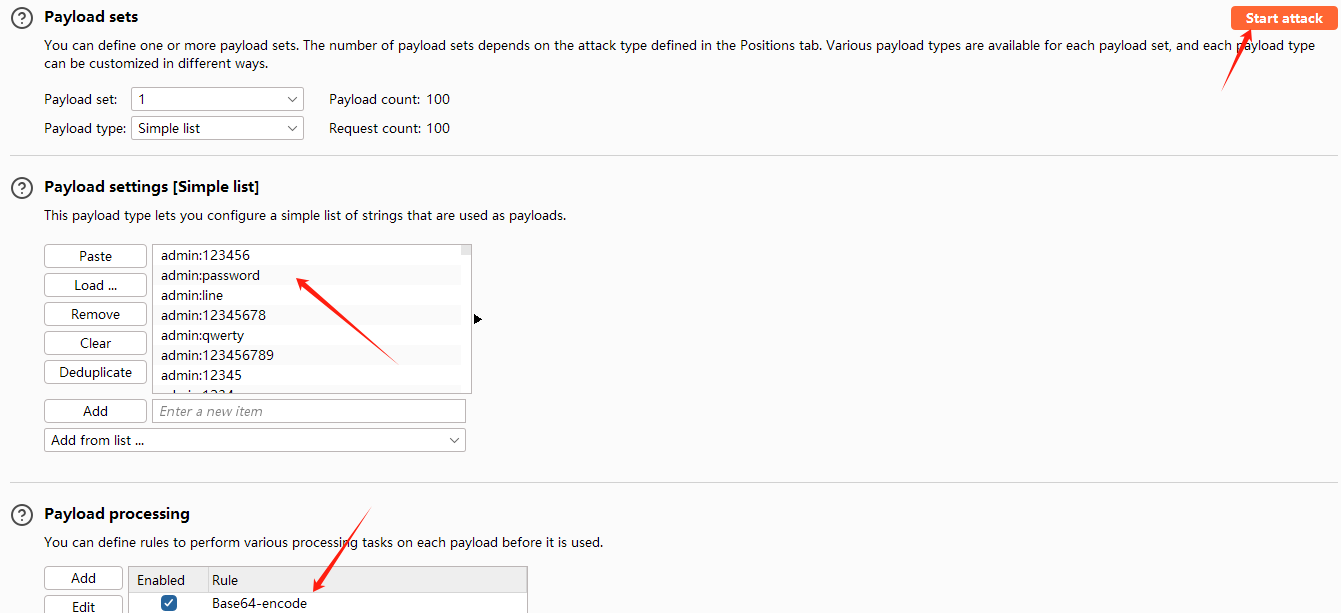Click Add next to new item field
The image size is (1341, 613).
click(x=95, y=411)
